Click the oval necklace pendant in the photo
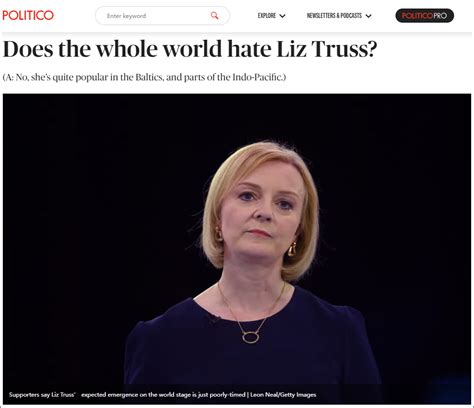474x408 pixels. click(250, 338)
